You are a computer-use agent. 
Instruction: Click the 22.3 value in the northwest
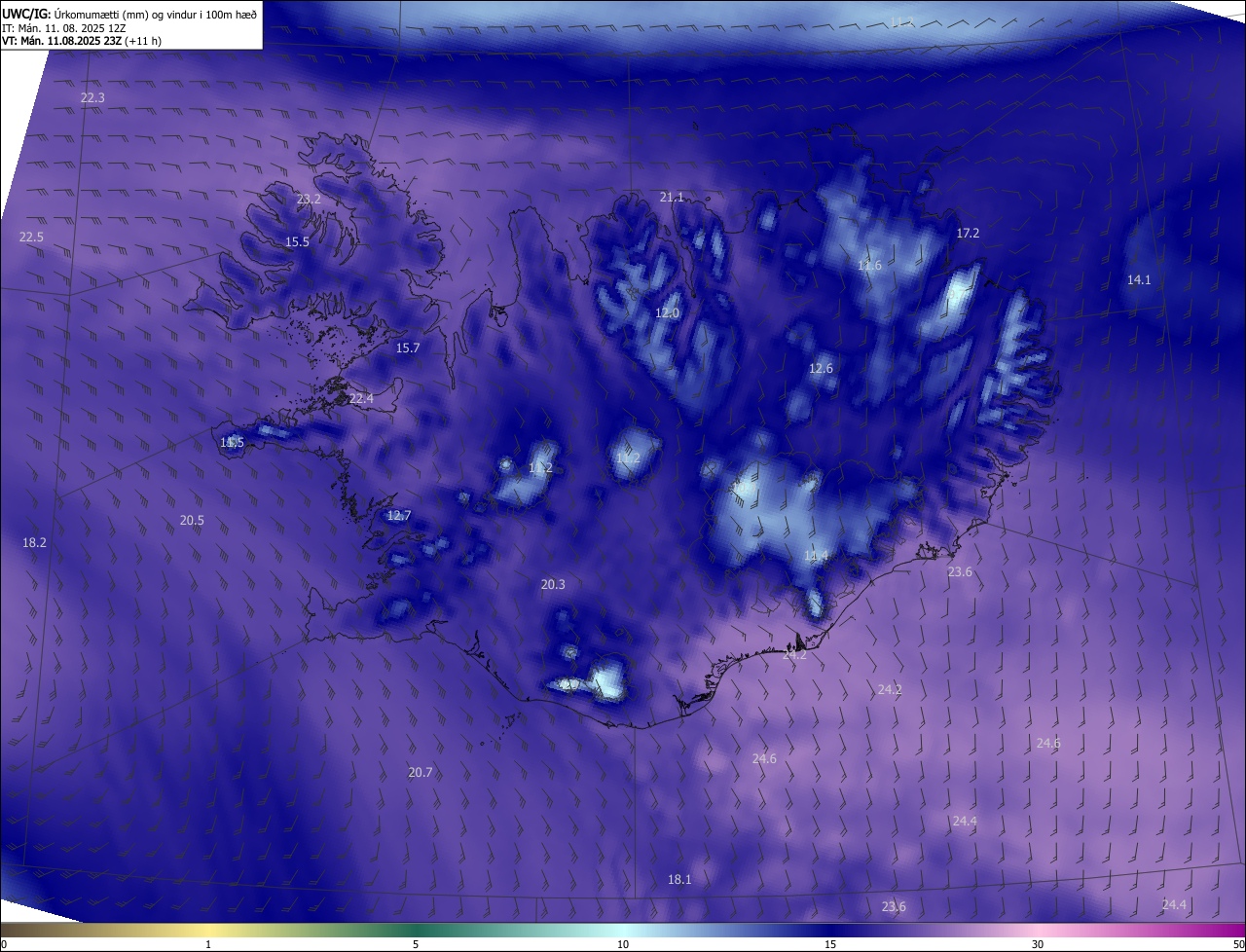(x=92, y=98)
